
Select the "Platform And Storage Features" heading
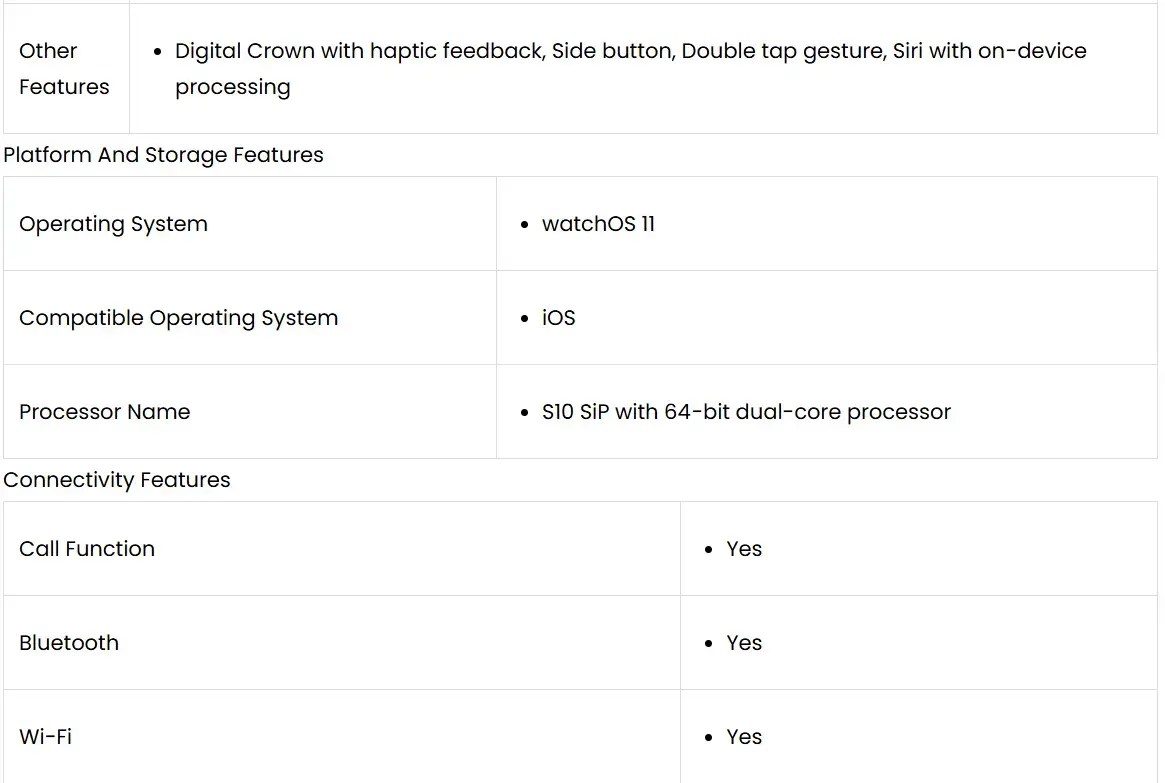164,155
